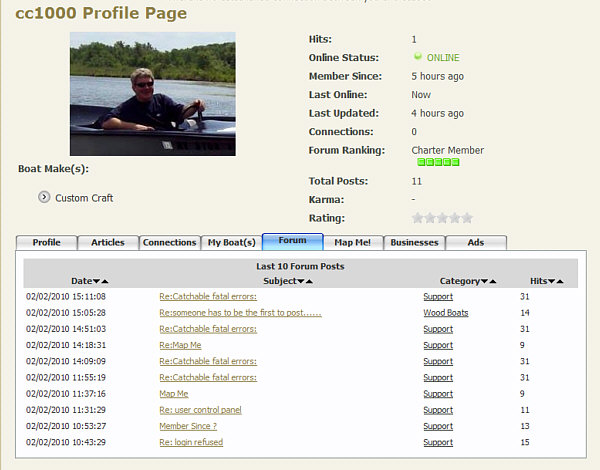Viewport: 600px width, 470px height.
Task: Open Re:Catchable fatal errors post from 14:51:03
Action: [208, 329]
